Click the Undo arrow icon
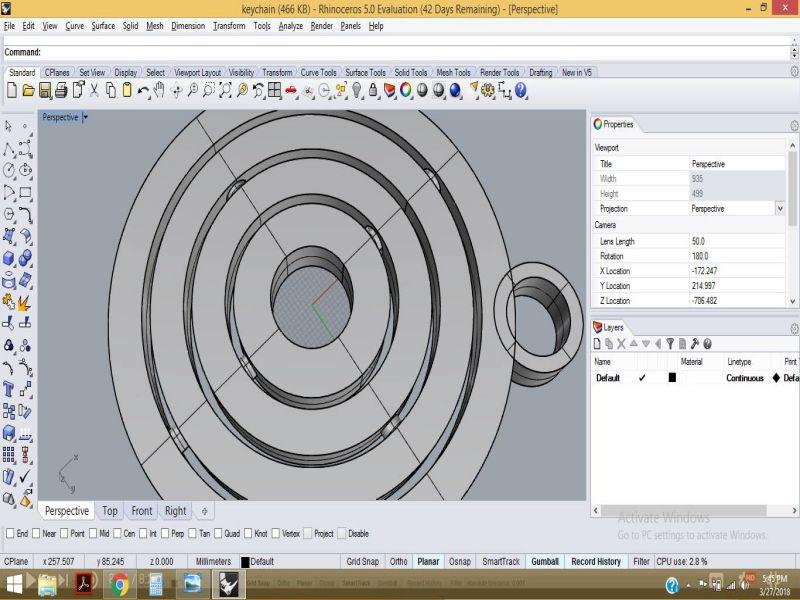 (144, 90)
